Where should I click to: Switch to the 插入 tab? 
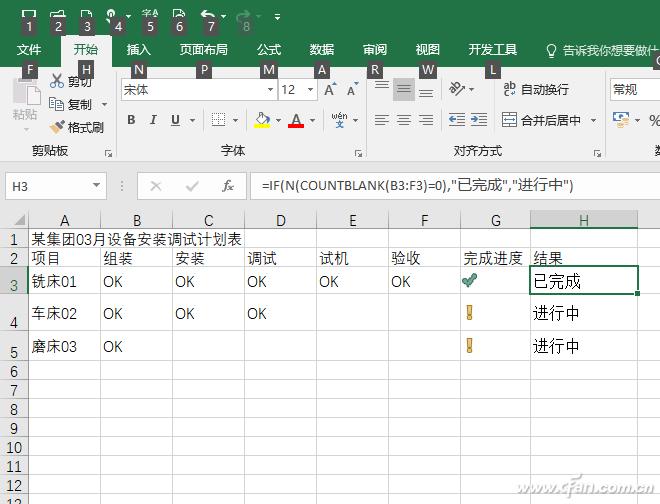click(138, 50)
